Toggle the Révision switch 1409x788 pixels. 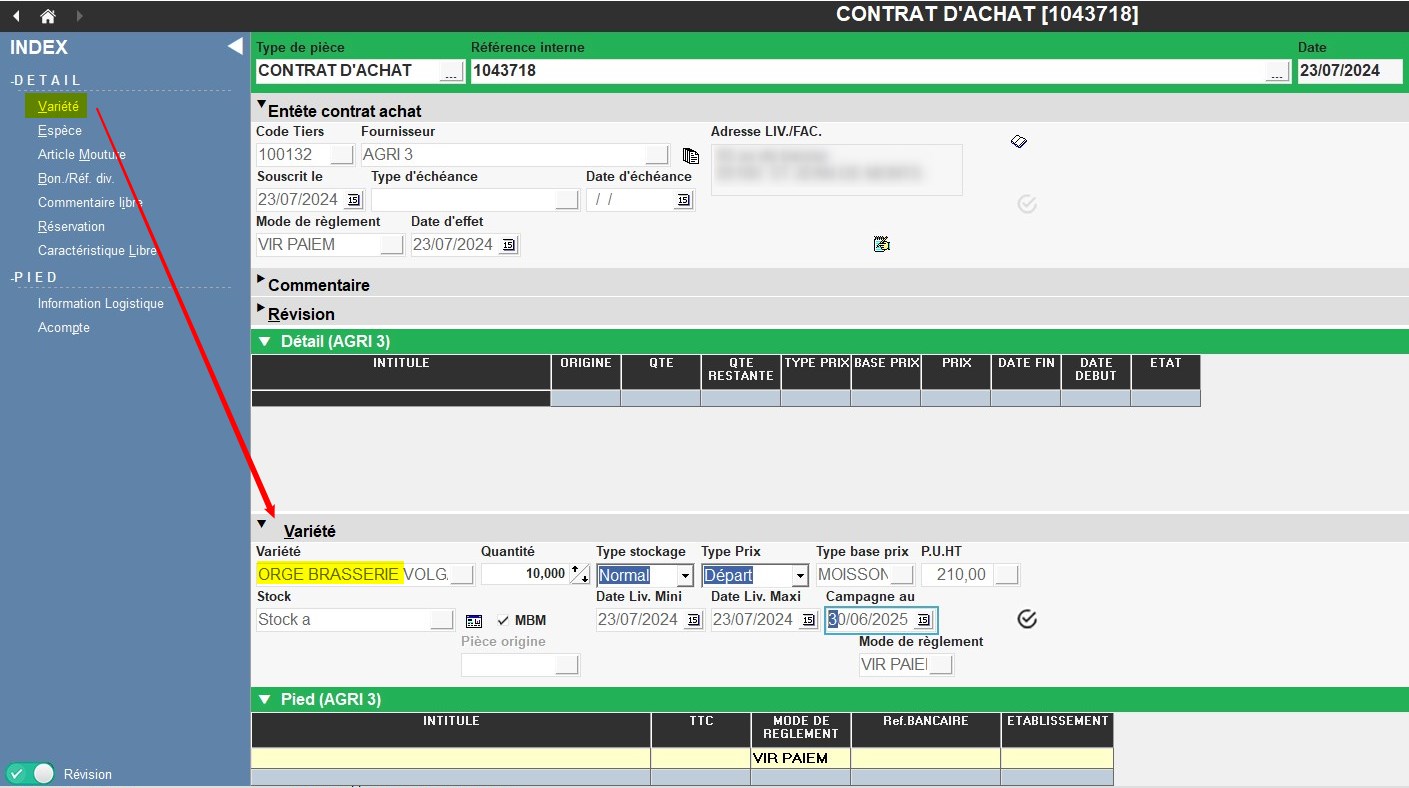click(x=30, y=774)
